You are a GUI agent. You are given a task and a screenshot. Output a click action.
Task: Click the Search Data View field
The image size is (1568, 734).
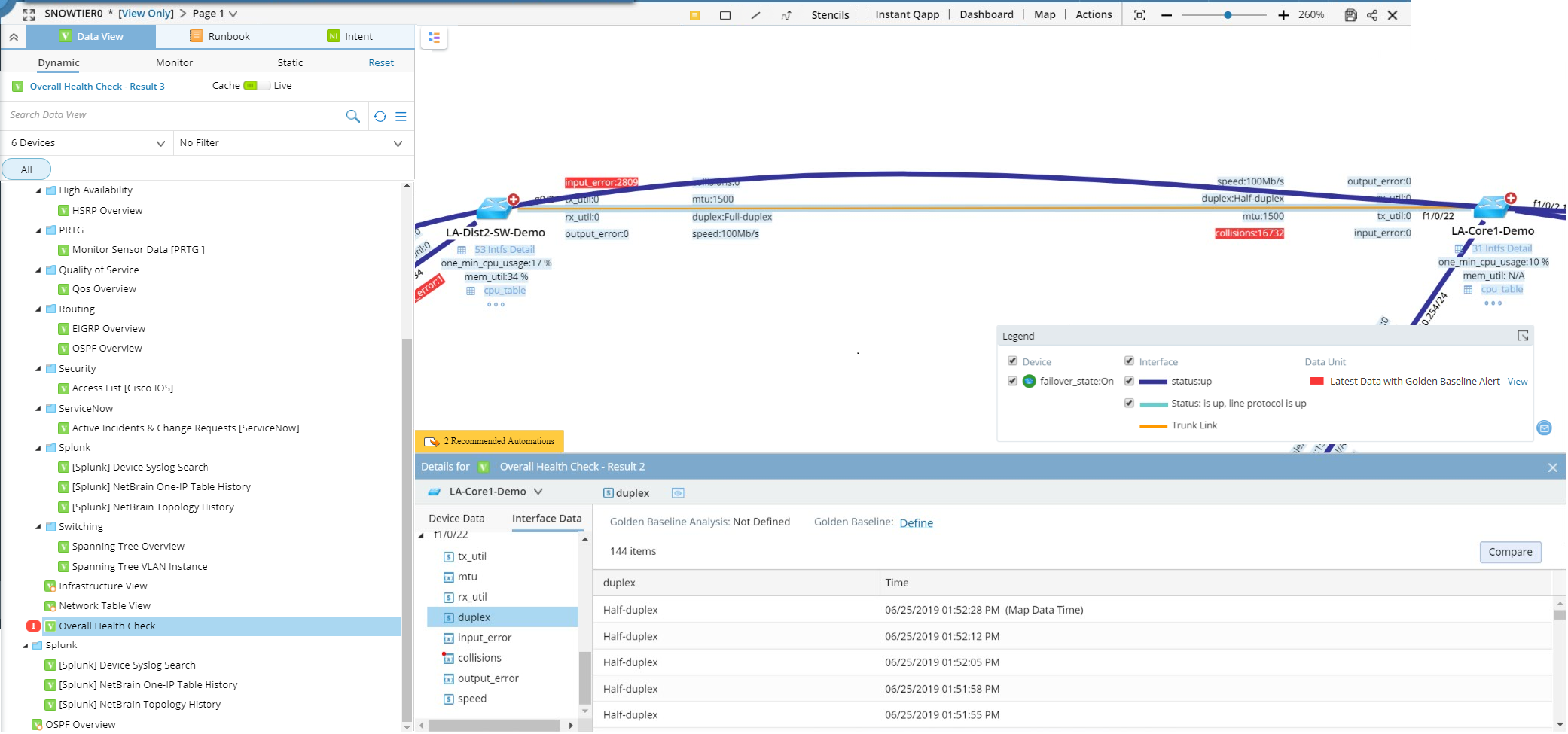pos(173,115)
